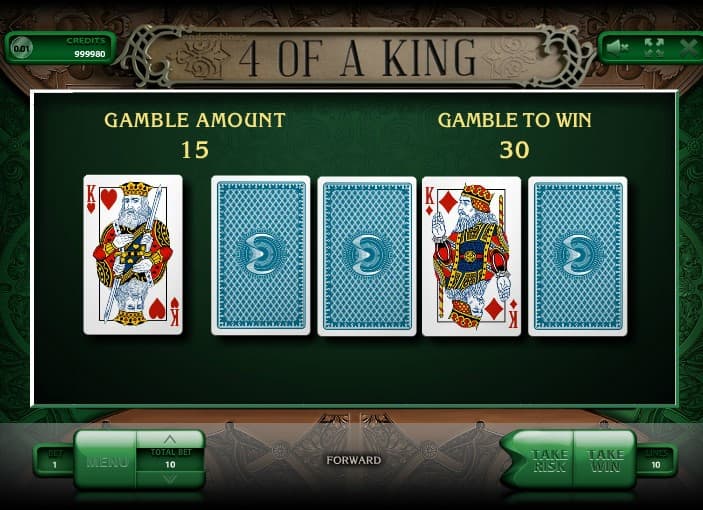The image size is (703, 510).
Task: Click the dealer King of Hearts card
Action: pos(133,255)
